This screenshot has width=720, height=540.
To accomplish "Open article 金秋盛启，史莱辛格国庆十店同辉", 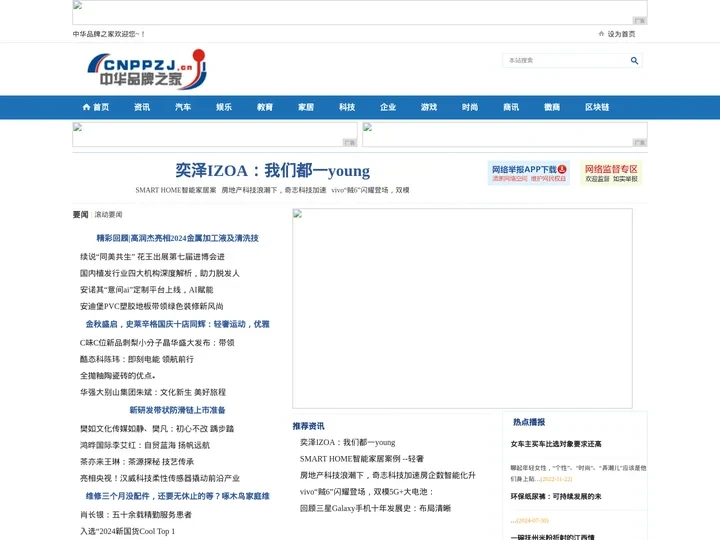I will pyautogui.click(x=177, y=324).
